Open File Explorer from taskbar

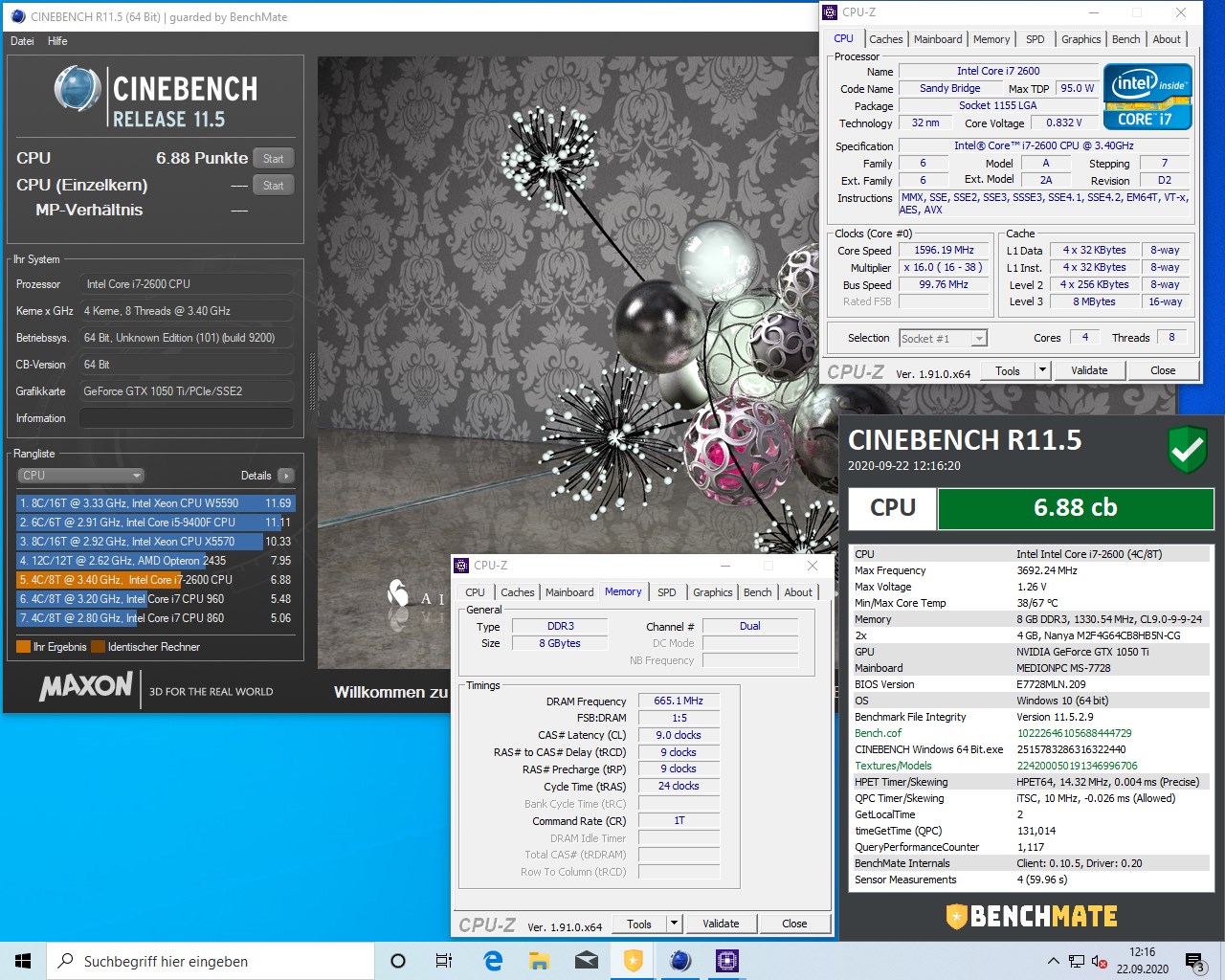pos(539,961)
